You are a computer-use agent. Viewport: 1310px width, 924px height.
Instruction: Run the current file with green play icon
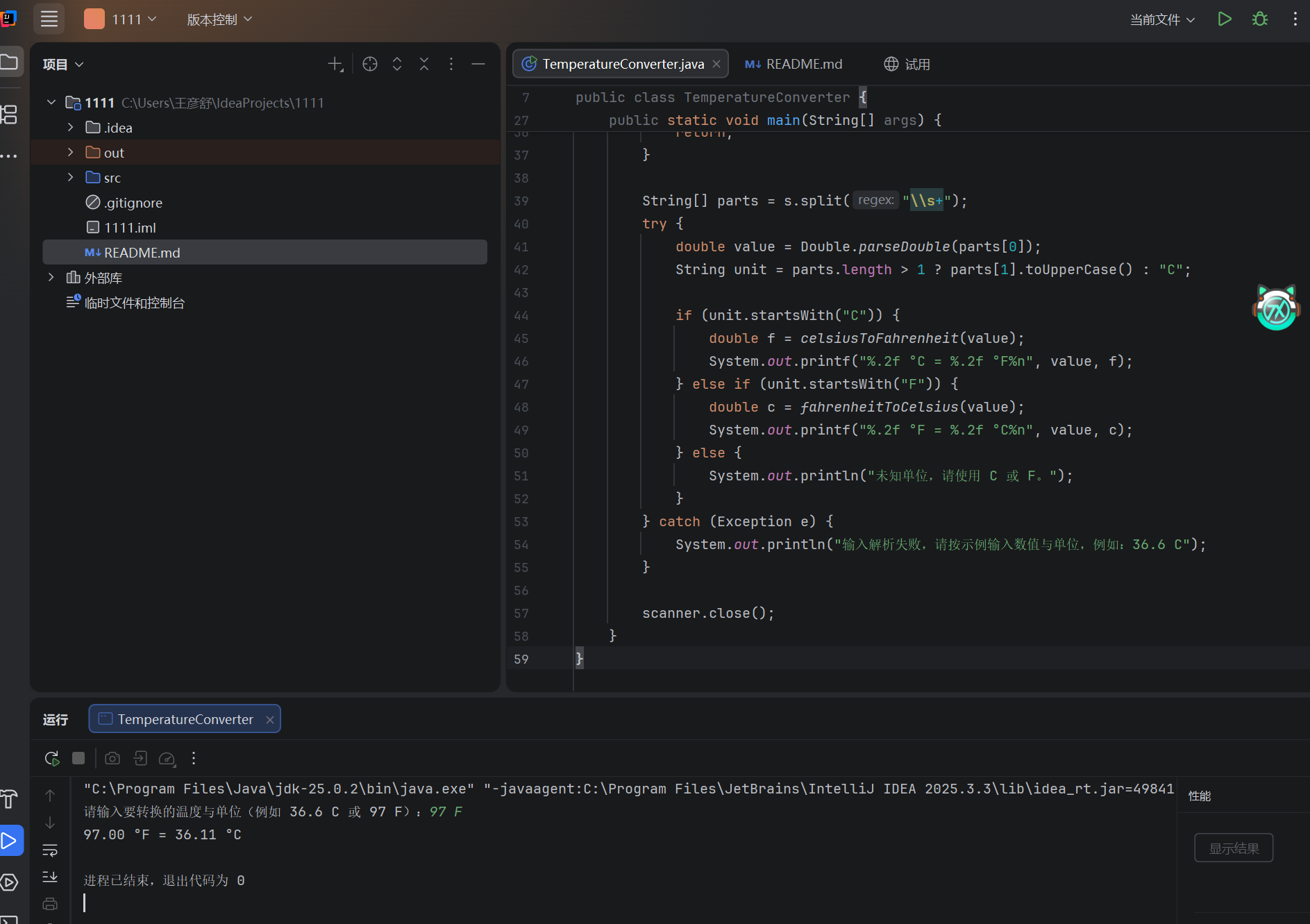pos(1225,19)
